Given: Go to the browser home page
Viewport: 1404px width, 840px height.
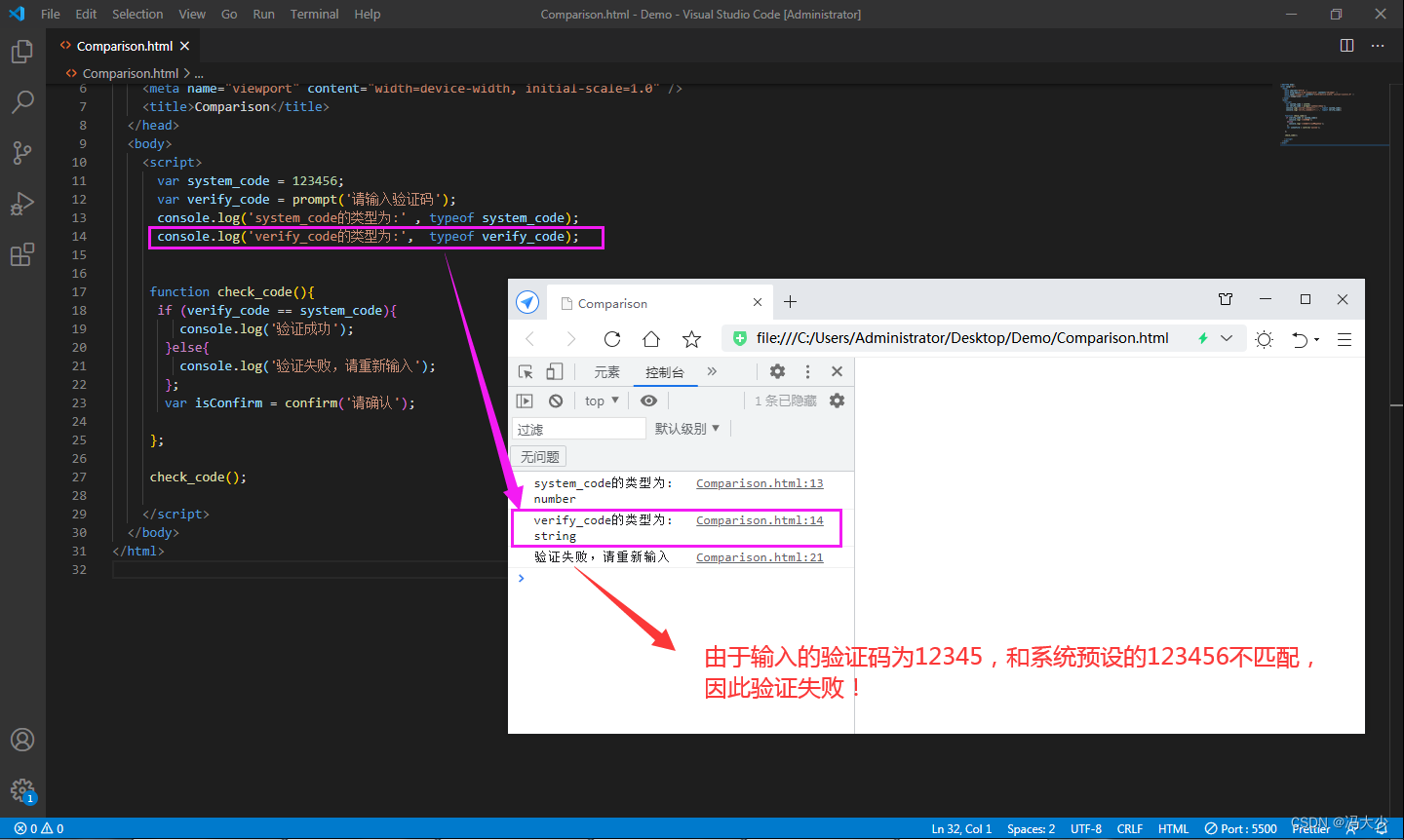Looking at the screenshot, I should [651, 339].
